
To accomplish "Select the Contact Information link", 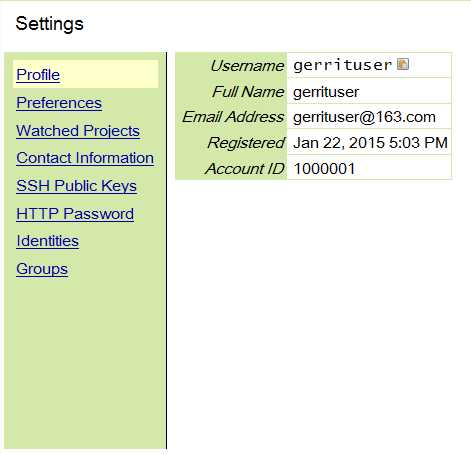I will point(85,158).
